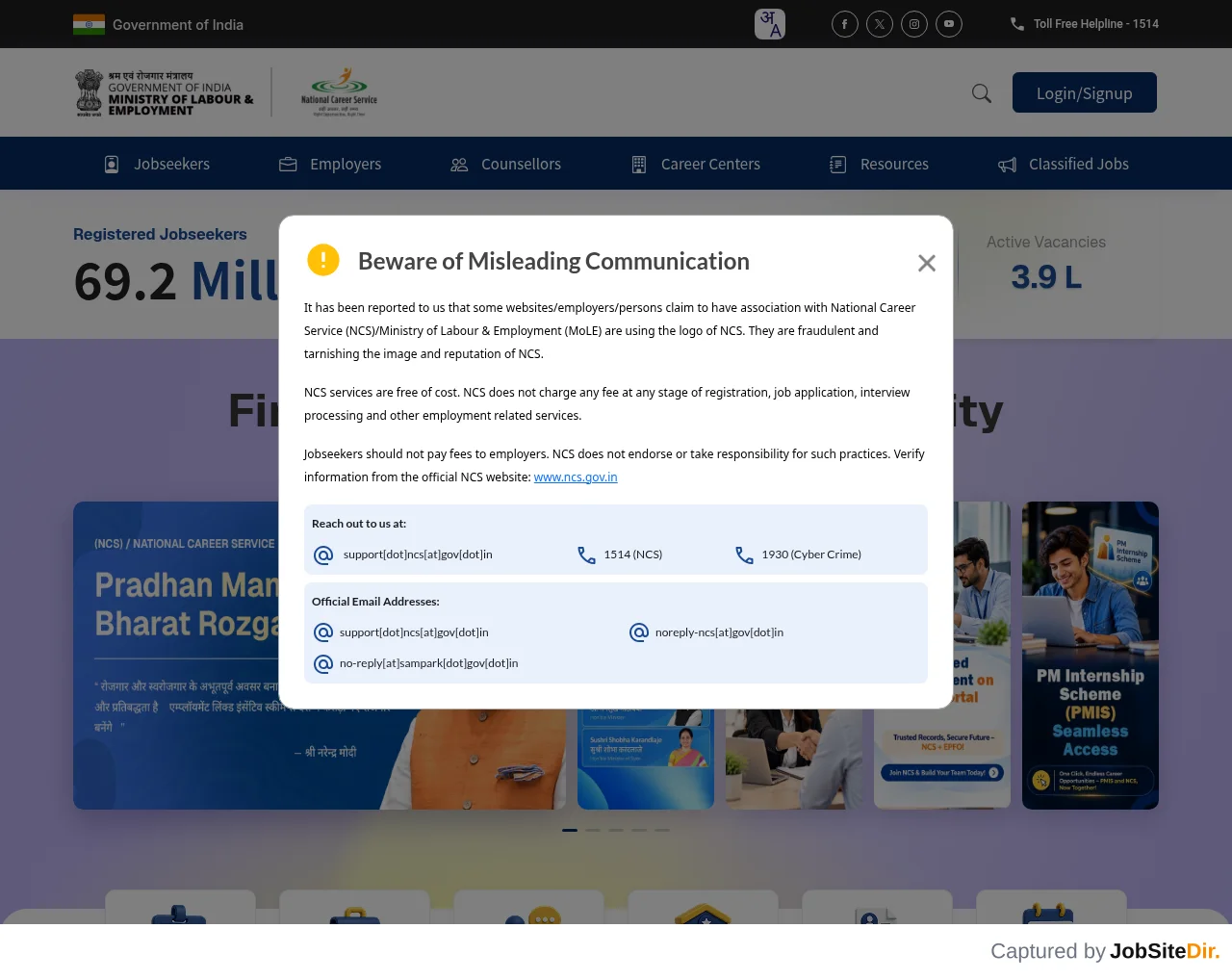Open the Career Centers menu

coord(695,165)
